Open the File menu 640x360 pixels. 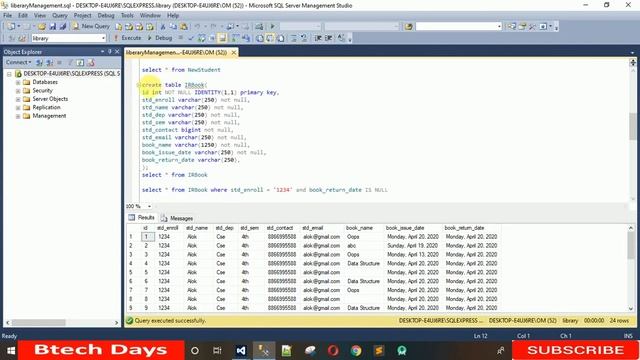tap(7, 16)
